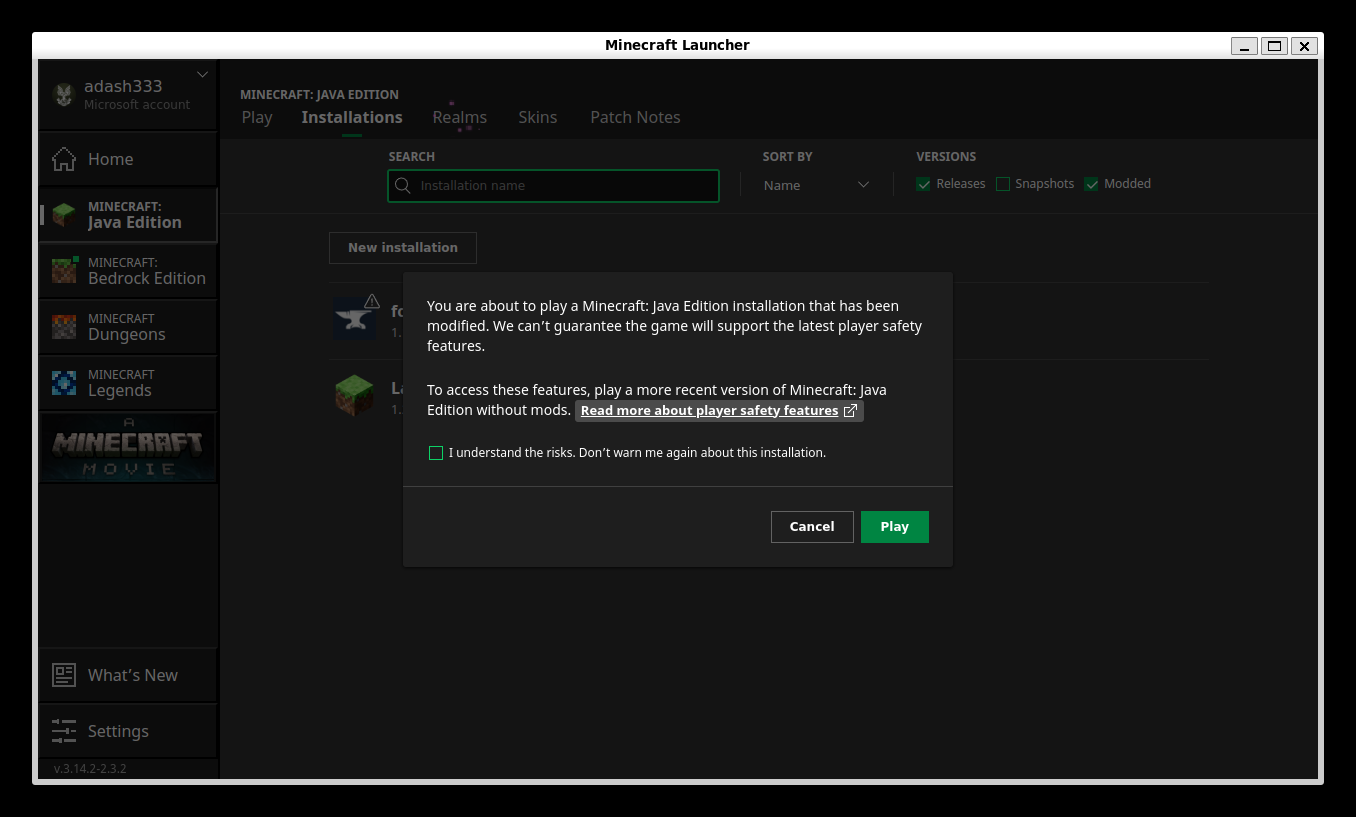
Task: Open What's New
Action: click(x=128, y=675)
